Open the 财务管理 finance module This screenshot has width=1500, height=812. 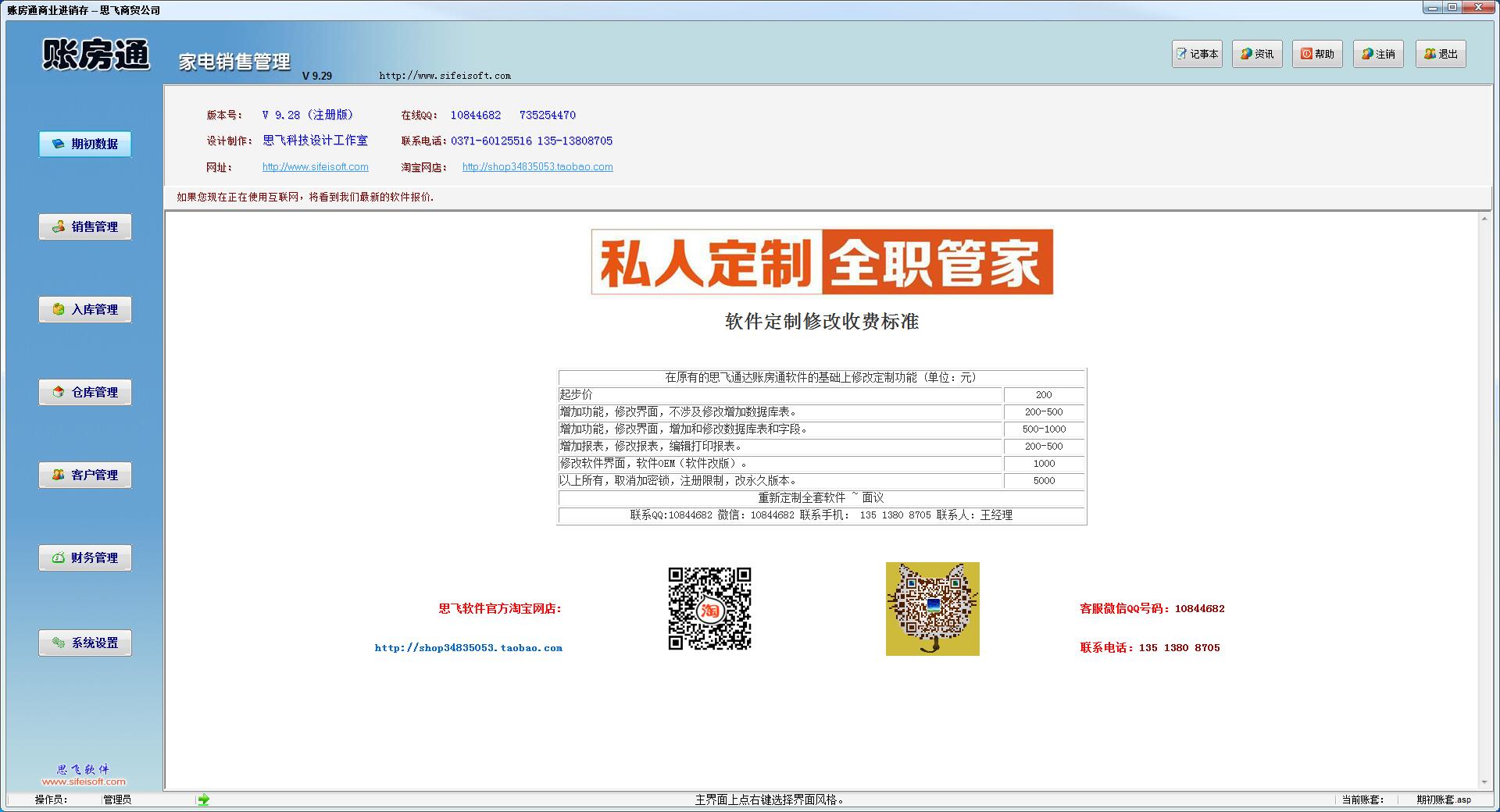(x=85, y=557)
